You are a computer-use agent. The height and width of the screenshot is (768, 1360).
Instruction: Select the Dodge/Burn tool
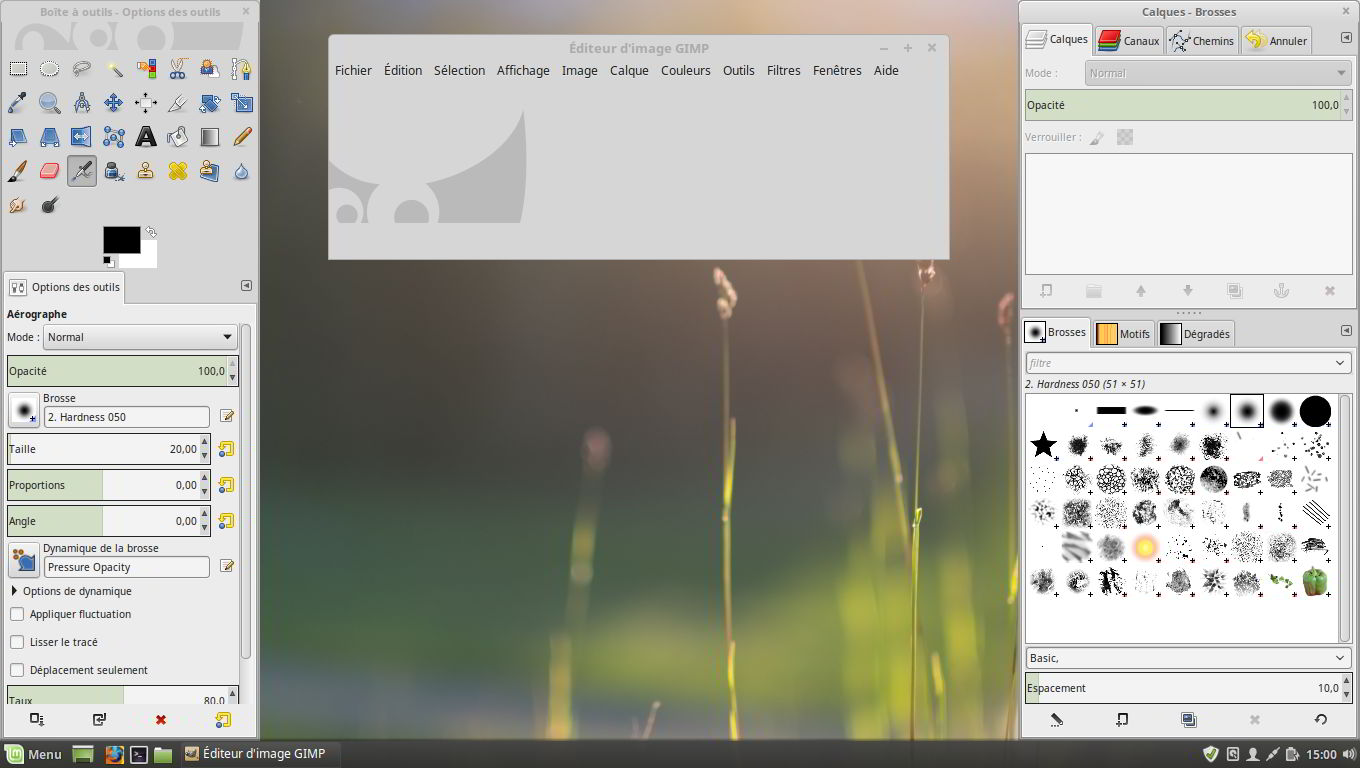click(50, 205)
